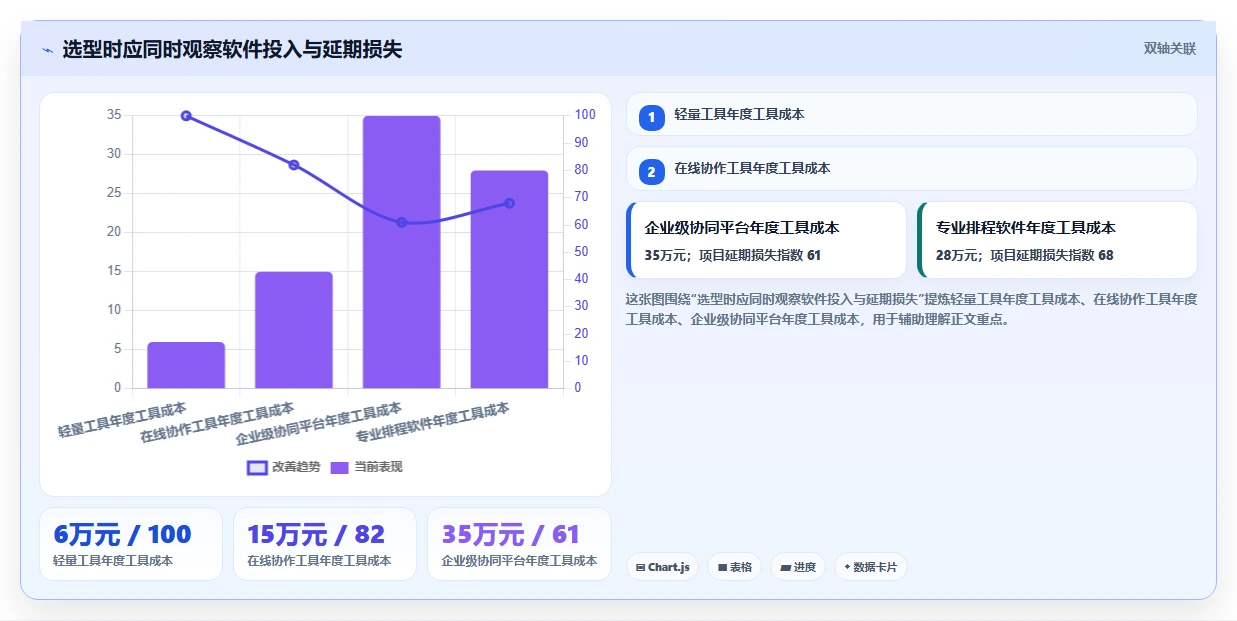The width and height of the screenshot is (1237, 621).
Task: Click the line point at value 100
Action: 186,116
